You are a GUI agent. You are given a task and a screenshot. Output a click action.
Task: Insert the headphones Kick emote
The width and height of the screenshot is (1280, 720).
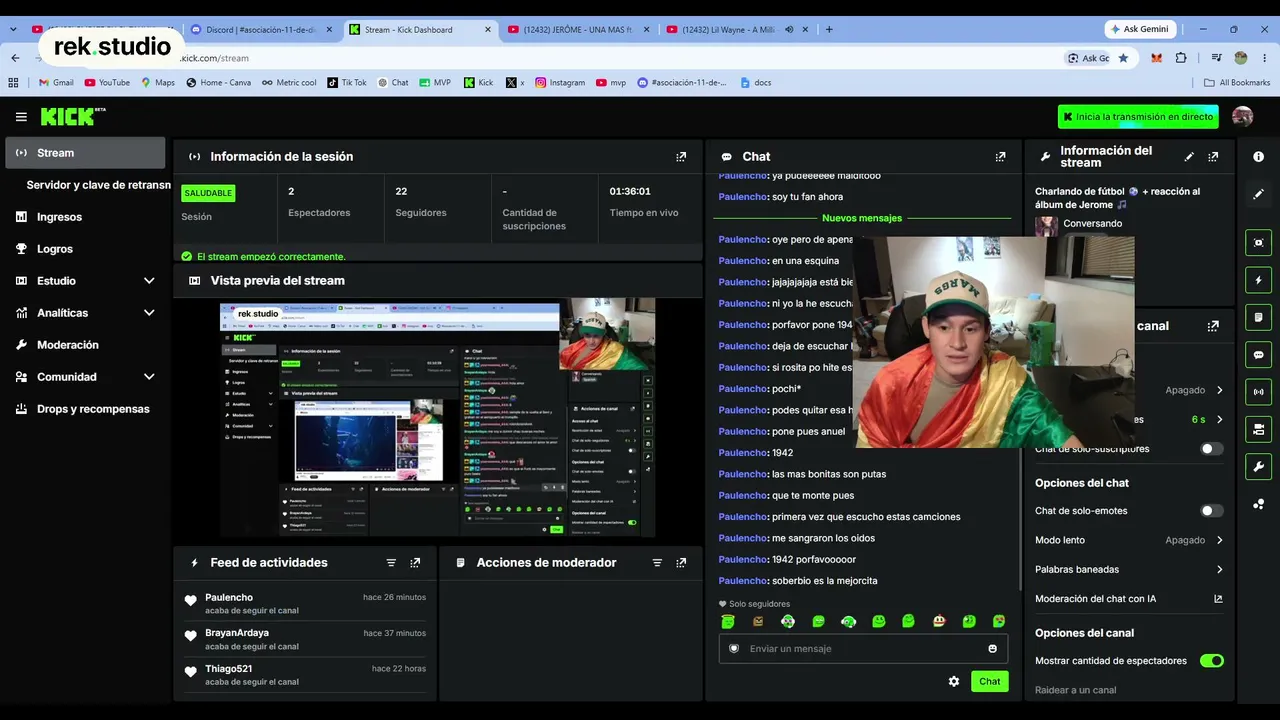coord(848,622)
